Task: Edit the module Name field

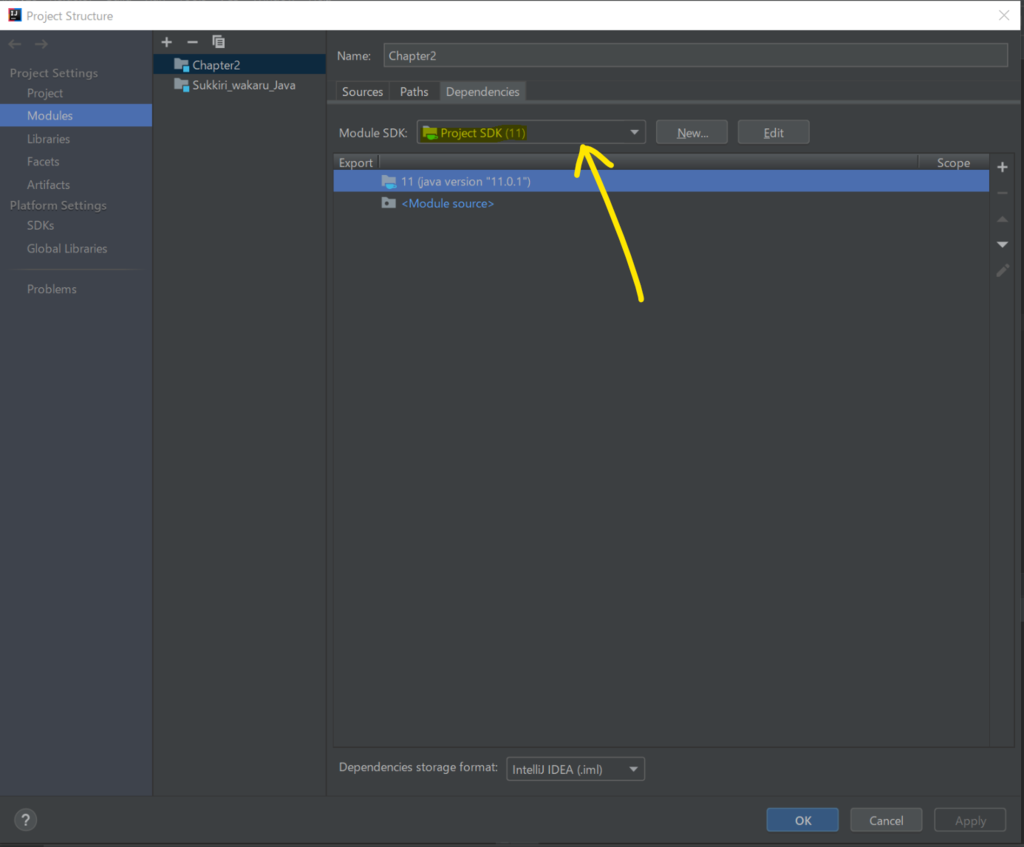Action: (x=696, y=56)
